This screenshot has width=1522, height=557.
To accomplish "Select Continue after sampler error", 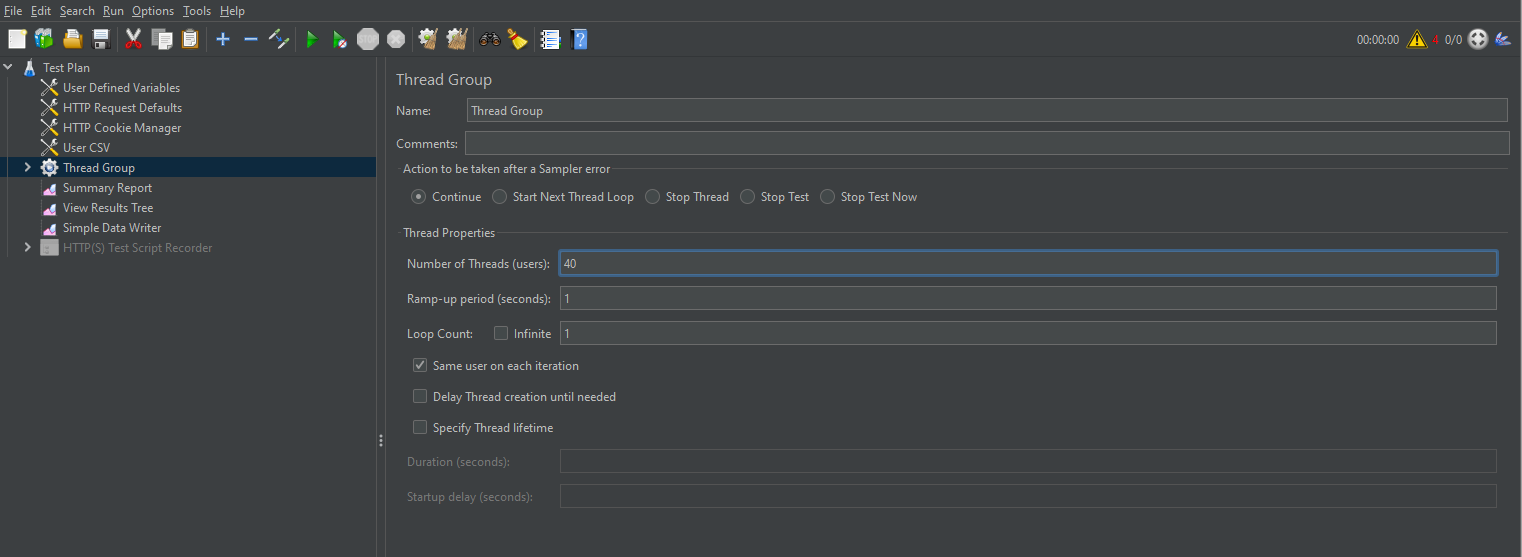I will coord(446,197).
